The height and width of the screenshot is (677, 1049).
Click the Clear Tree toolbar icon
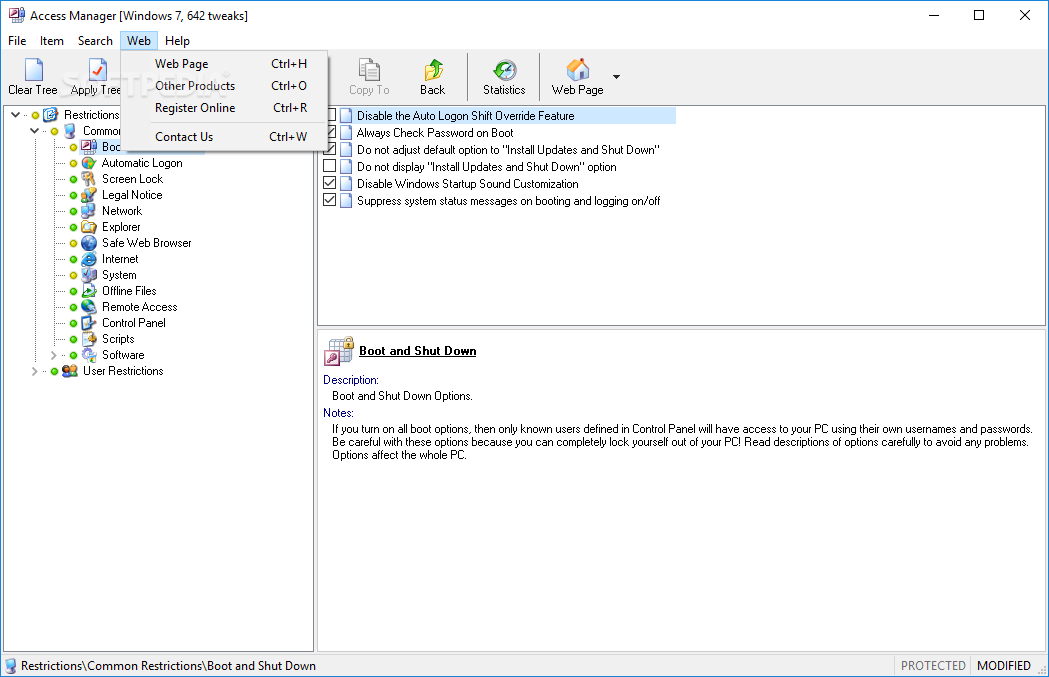[x=33, y=70]
